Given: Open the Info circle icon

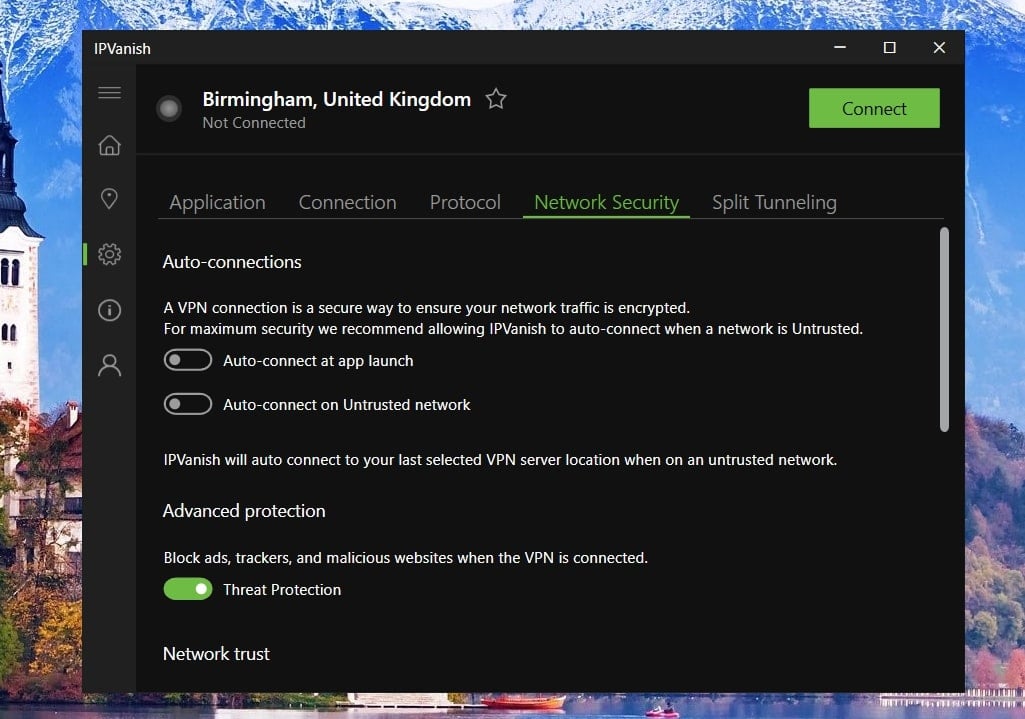Looking at the screenshot, I should 110,310.
